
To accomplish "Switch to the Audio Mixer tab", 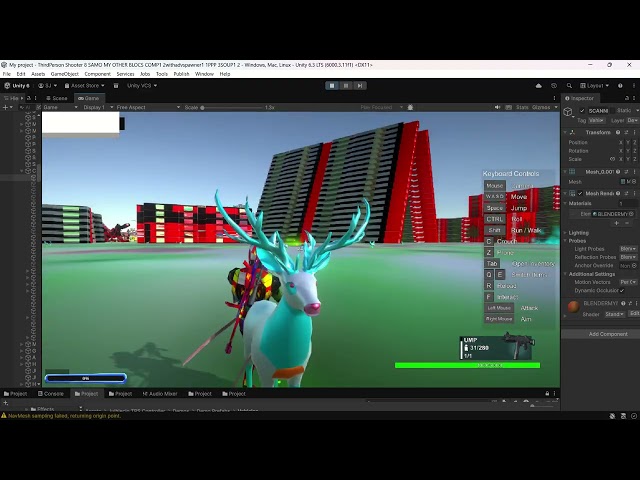I will coord(160,394).
